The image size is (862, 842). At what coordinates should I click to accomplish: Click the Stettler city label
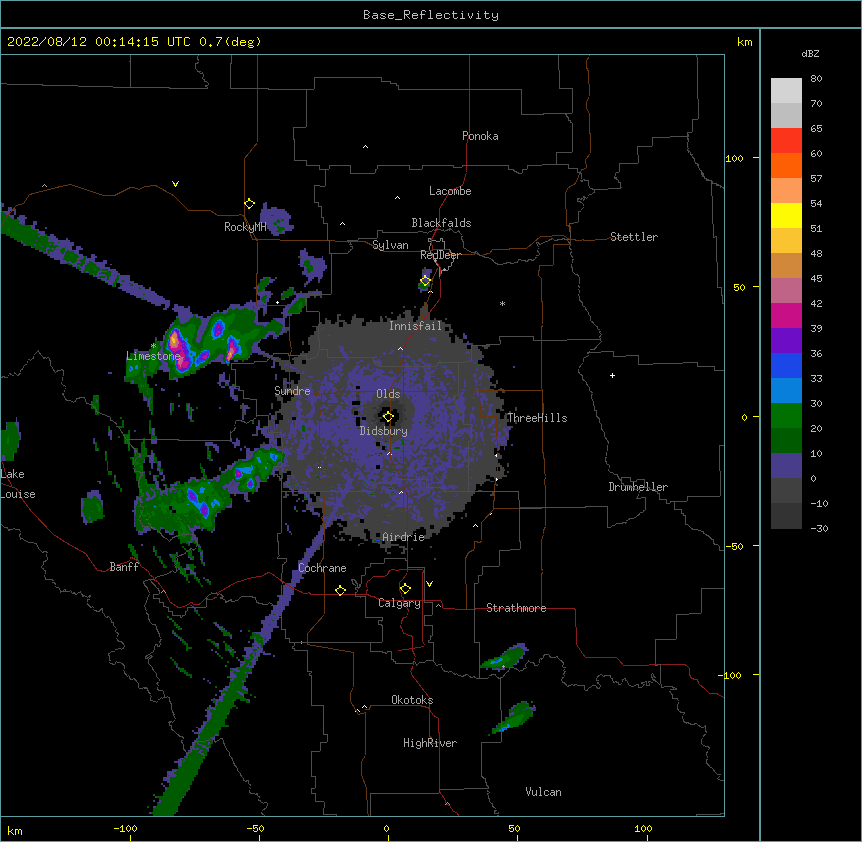point(634,237)
